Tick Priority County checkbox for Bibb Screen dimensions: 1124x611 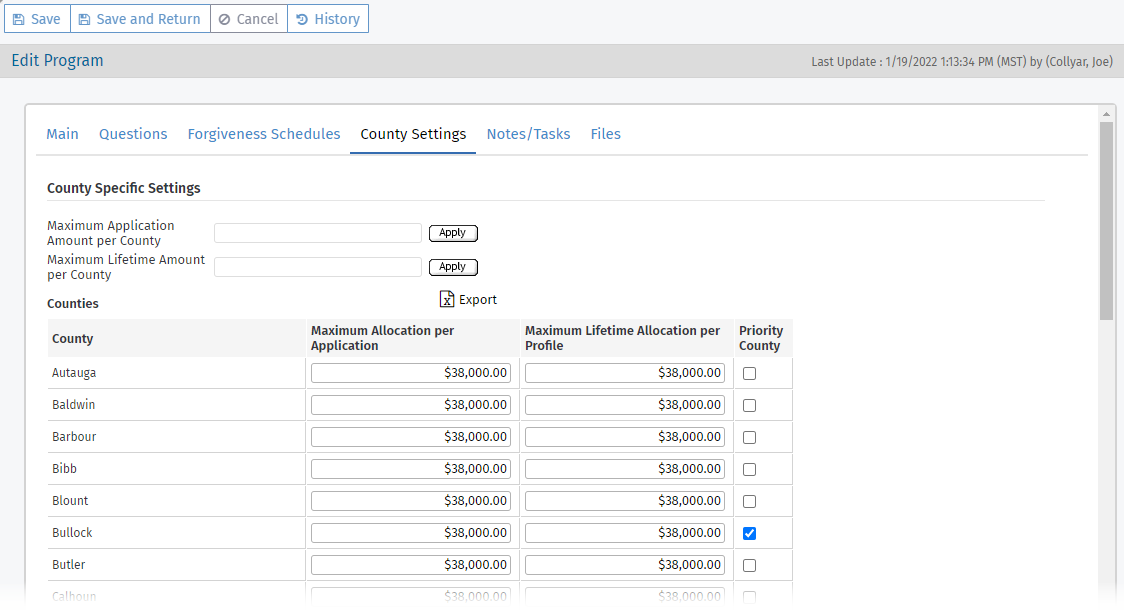click(749, 469)
